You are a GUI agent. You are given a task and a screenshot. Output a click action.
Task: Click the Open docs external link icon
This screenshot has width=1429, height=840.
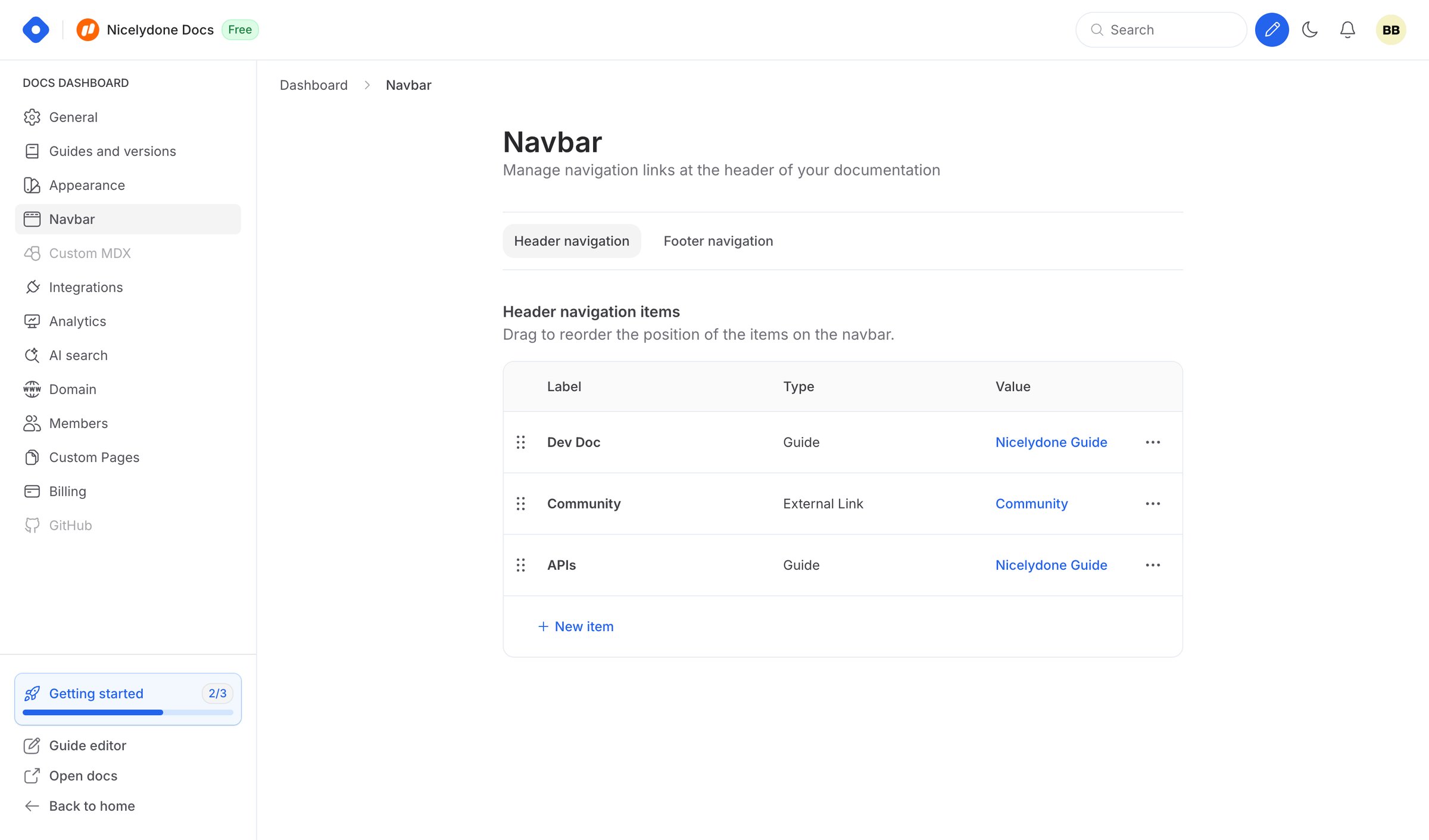[x=32, y=776]
